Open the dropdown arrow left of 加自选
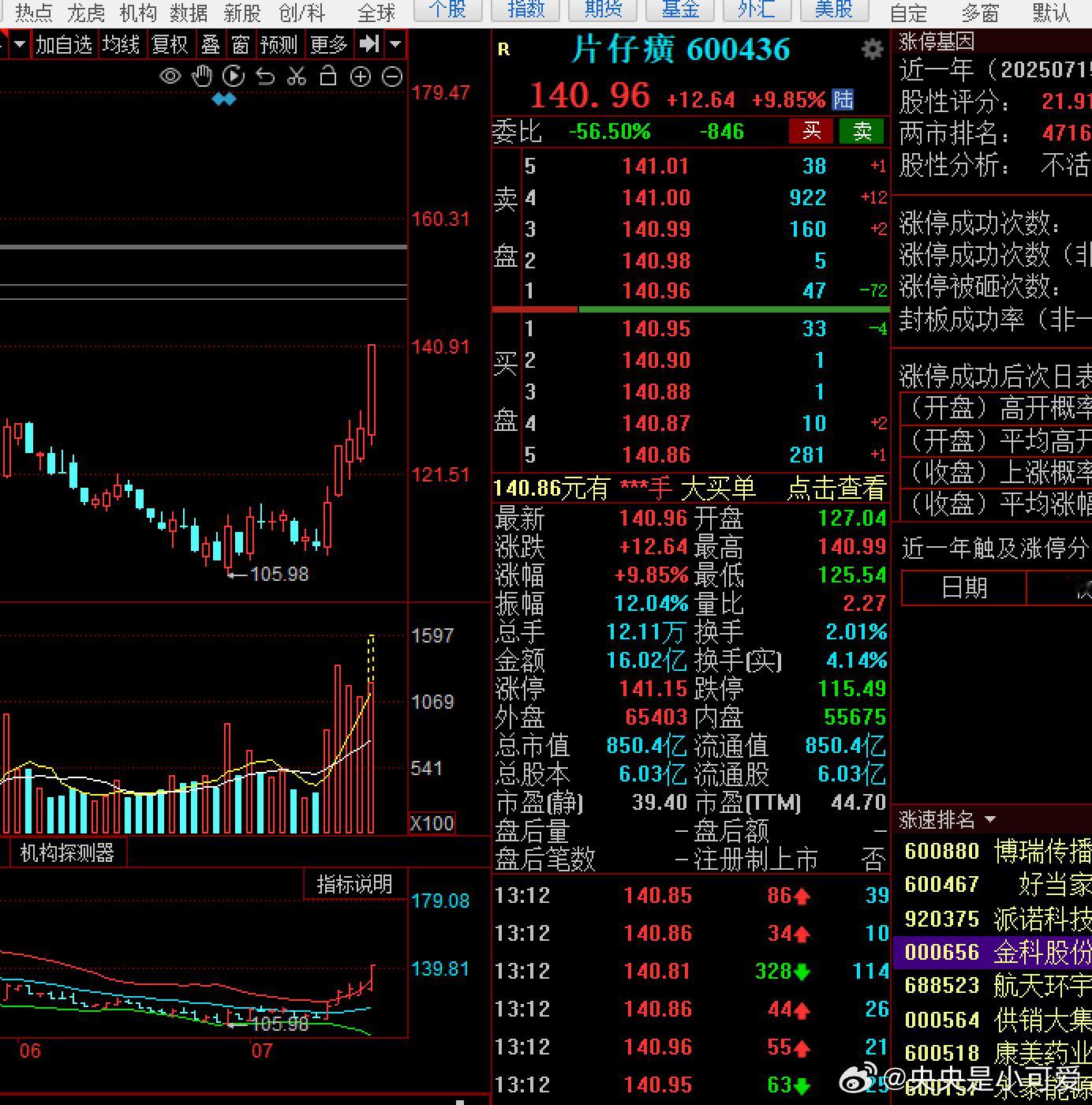This screenshot has height=1105, width=1092. [20, 44]
